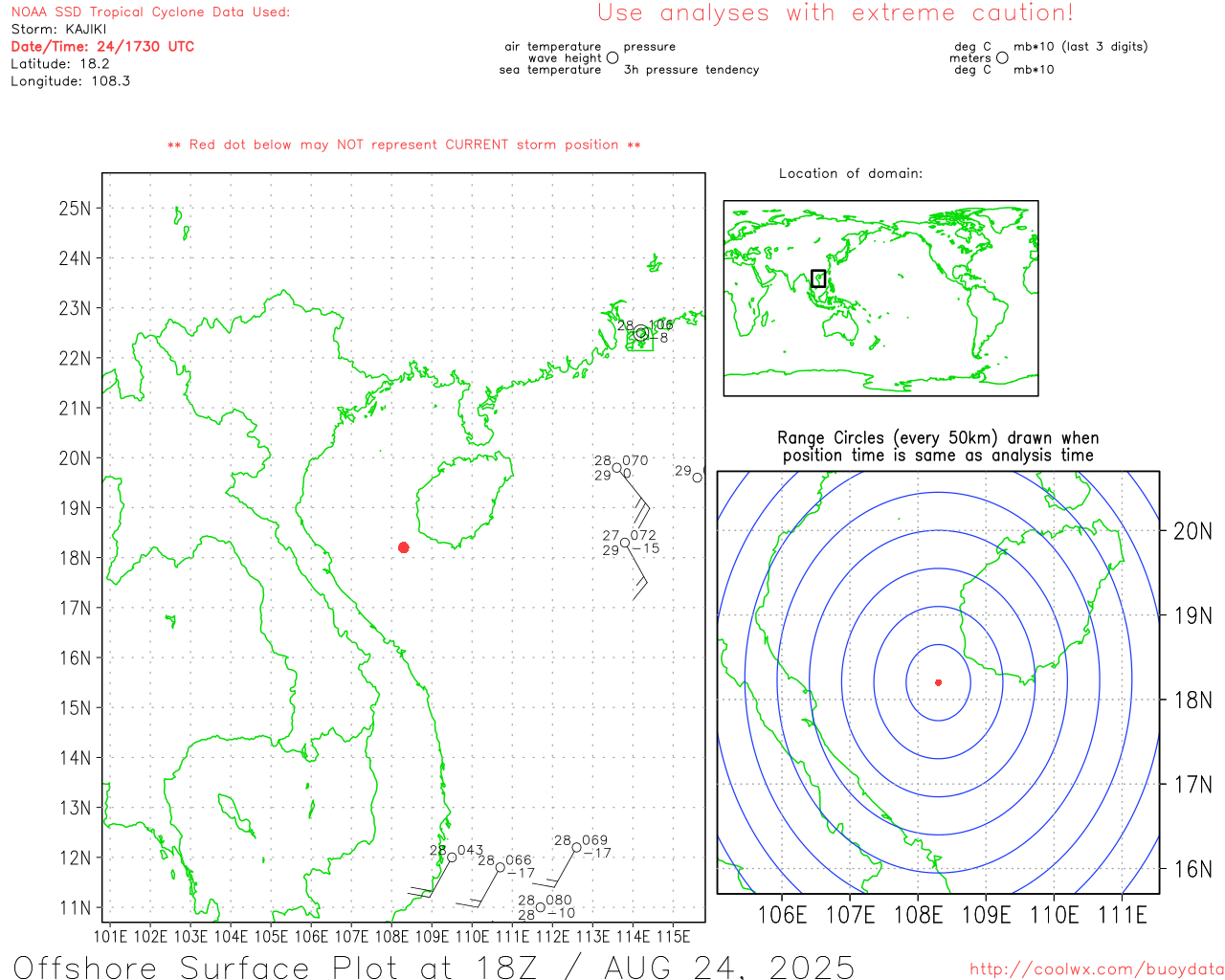This screenshot has width=1225, height=980.
Task: Click the 111E label on range circles map
Action: [1123, 915]
